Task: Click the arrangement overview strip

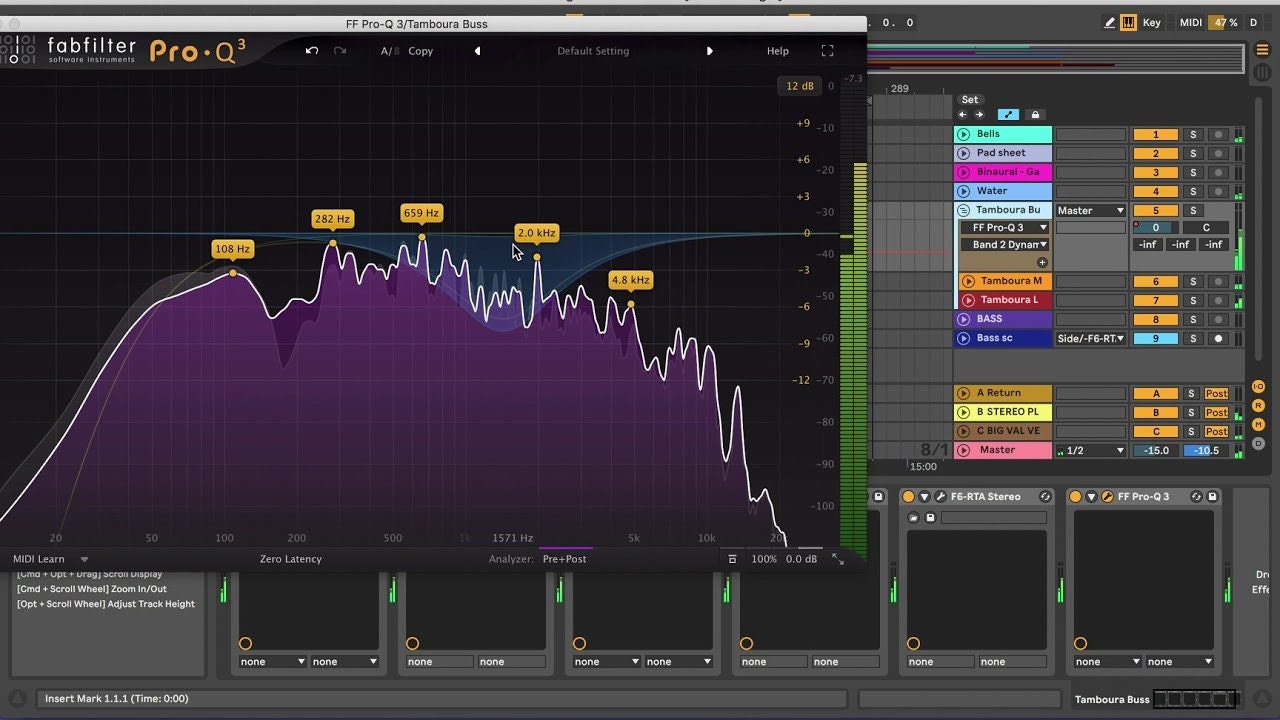Action: (1055, 58)
